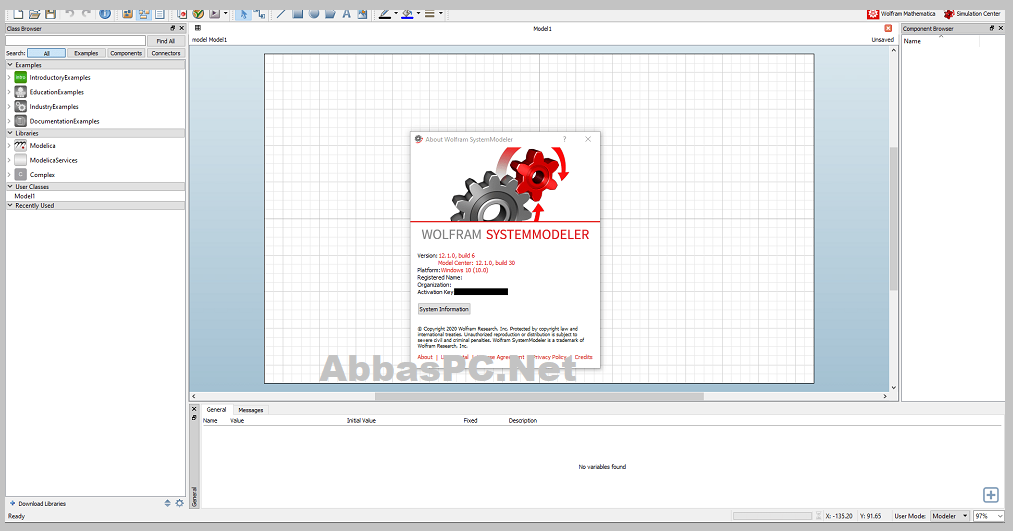Click the plus icon at bottom right

pos(990,495)
